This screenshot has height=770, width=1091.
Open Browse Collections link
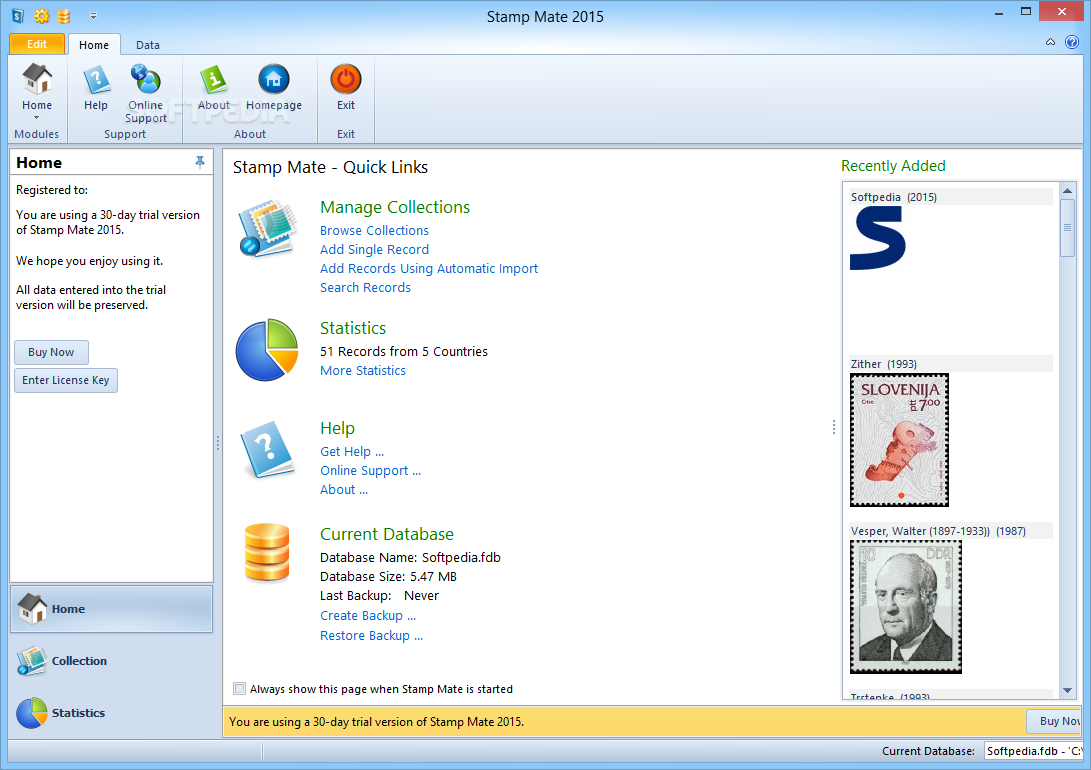pos(374,230)
